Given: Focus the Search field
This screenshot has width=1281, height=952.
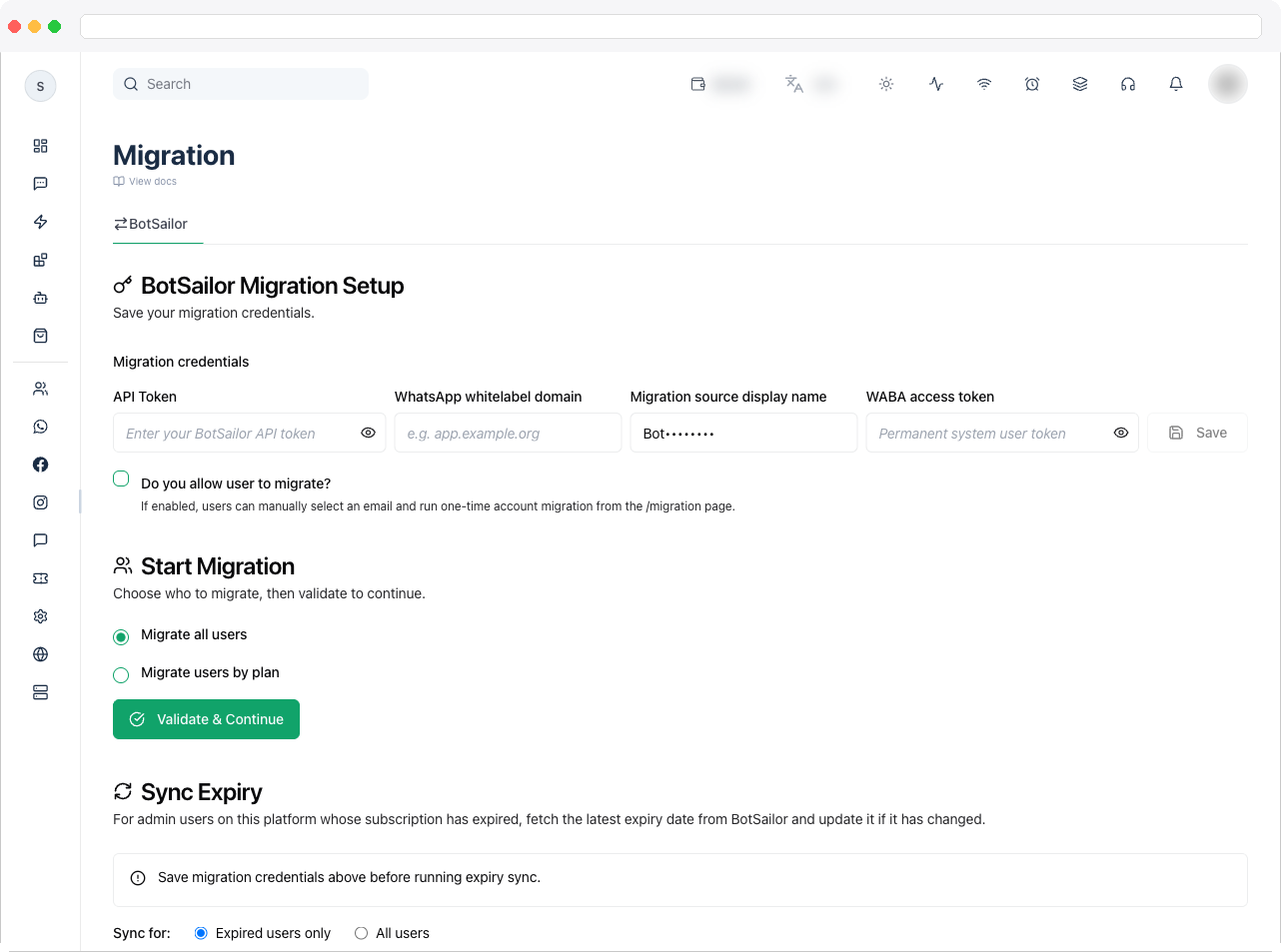Looking at the screenshot, I should coord(241,84).
